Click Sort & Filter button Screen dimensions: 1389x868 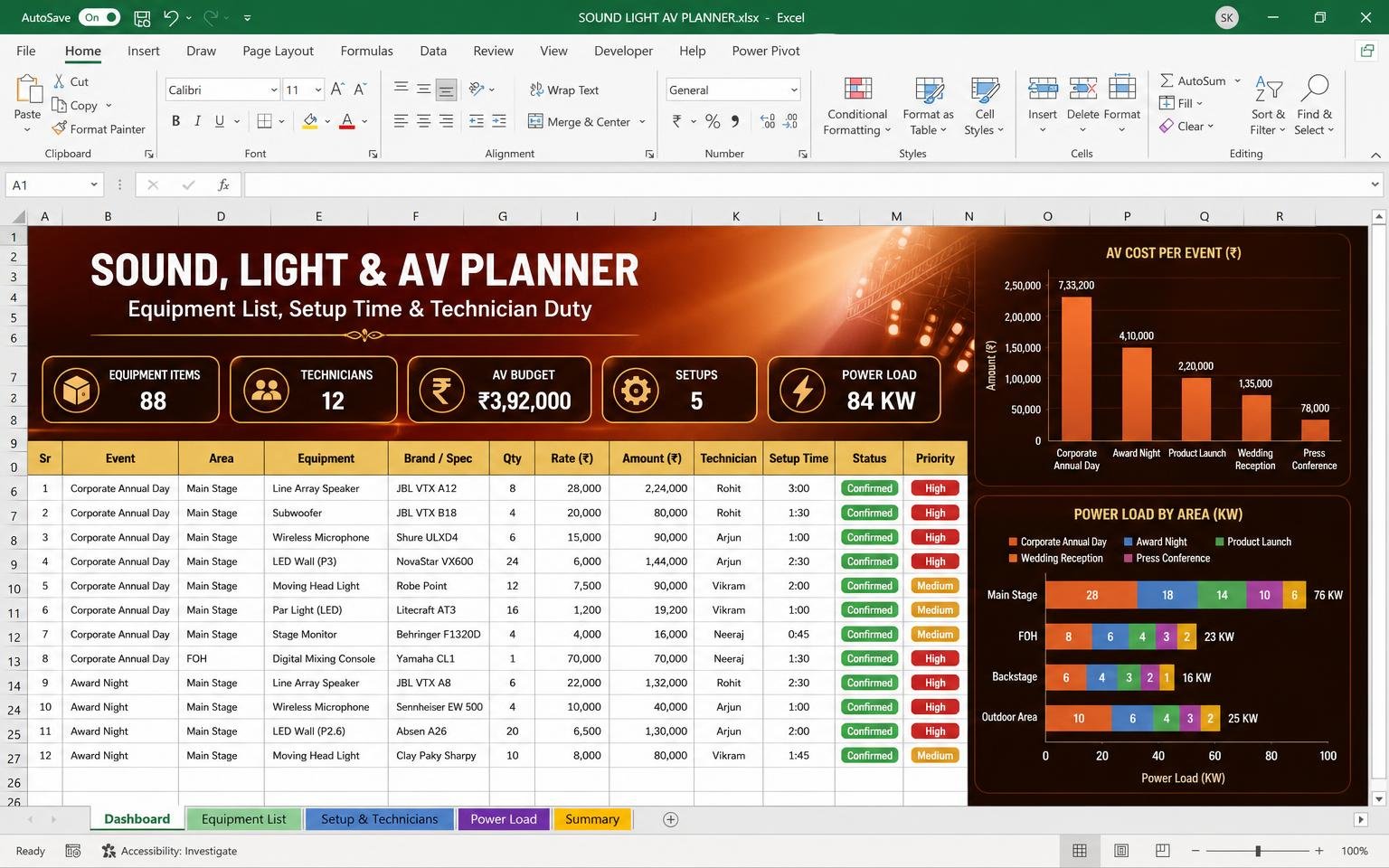click(x=1268, y=106)
